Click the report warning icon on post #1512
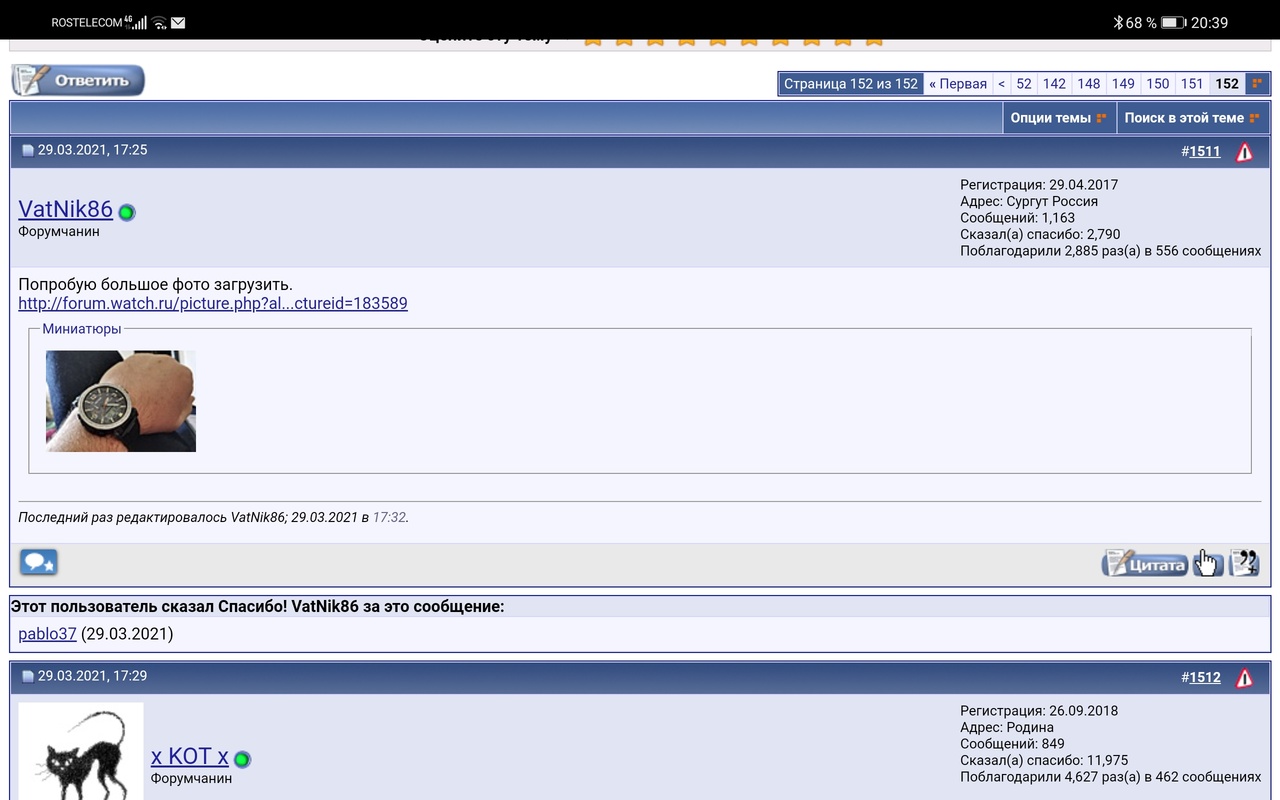This screenshot has height=800, width=1280. [x=1244, y=678]
